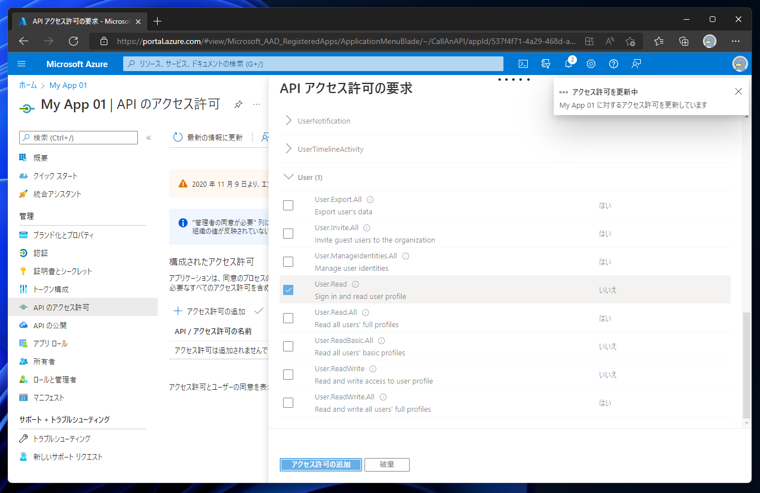This screenshot has width=760, height=493.
Task: Show info for User.ReadWrite.All permission
Action: [383, 397]
